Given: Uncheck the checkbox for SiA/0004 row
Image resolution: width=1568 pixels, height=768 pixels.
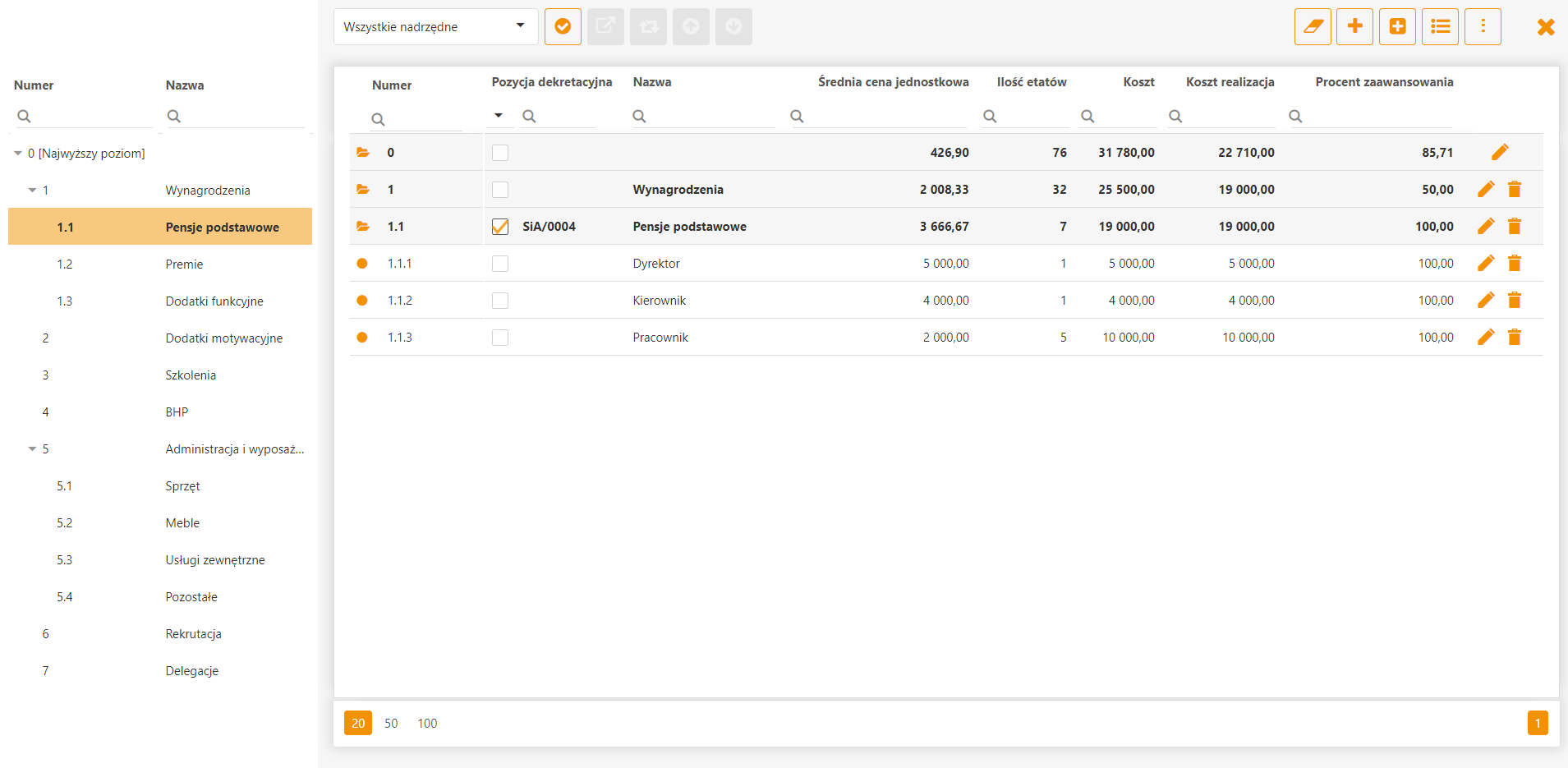Looking at the screenshot, I should point(500,227).
